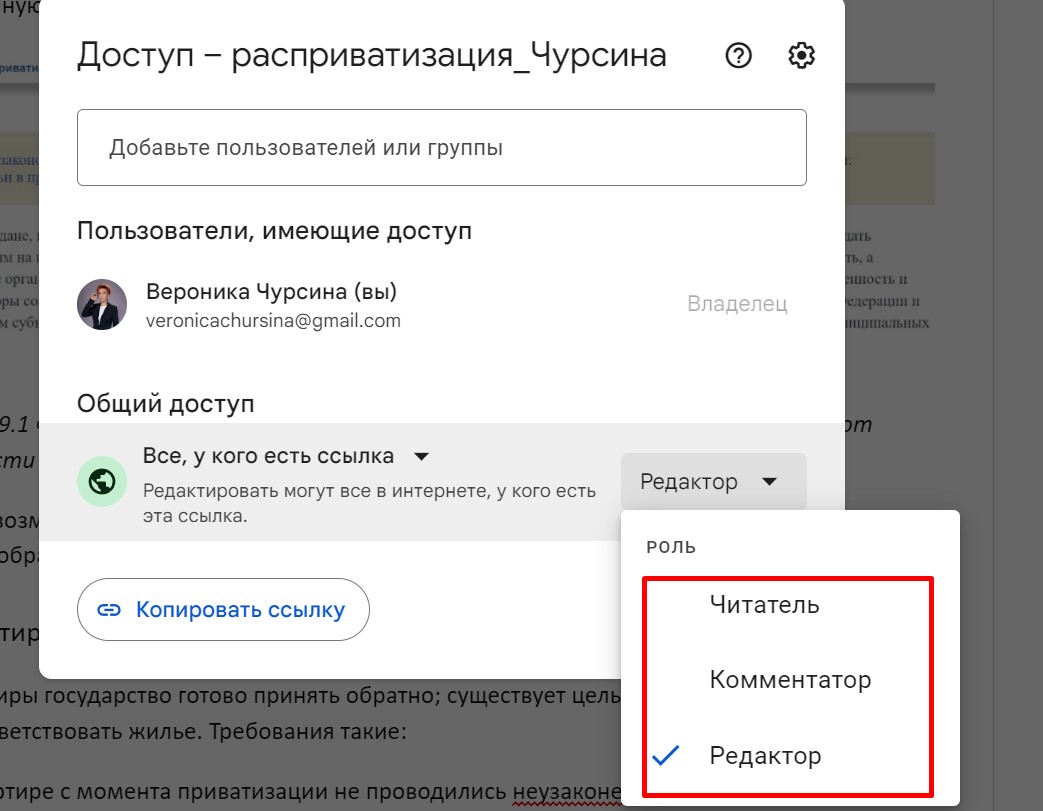The width and height of the screenshot is (1043, 811).
Task: Click the green globe link-access icon
Action: pyautogui.click(x=102, y=482)
